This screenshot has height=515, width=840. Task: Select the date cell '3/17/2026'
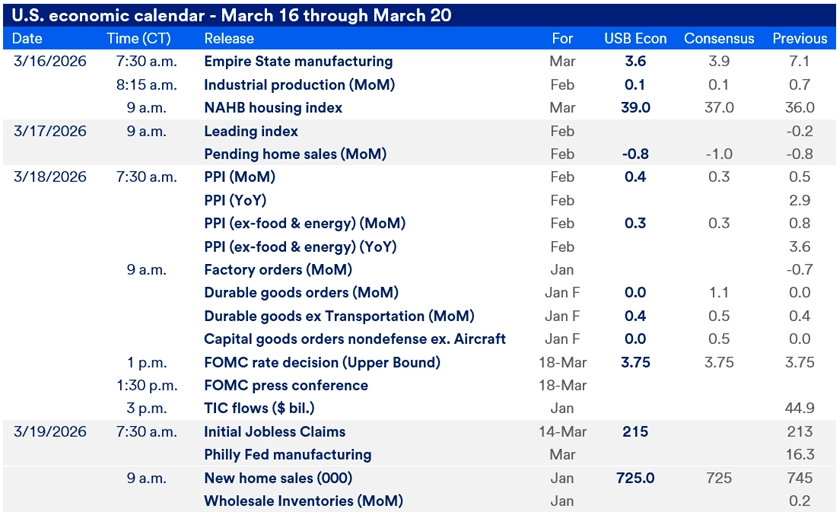[50, 131]
